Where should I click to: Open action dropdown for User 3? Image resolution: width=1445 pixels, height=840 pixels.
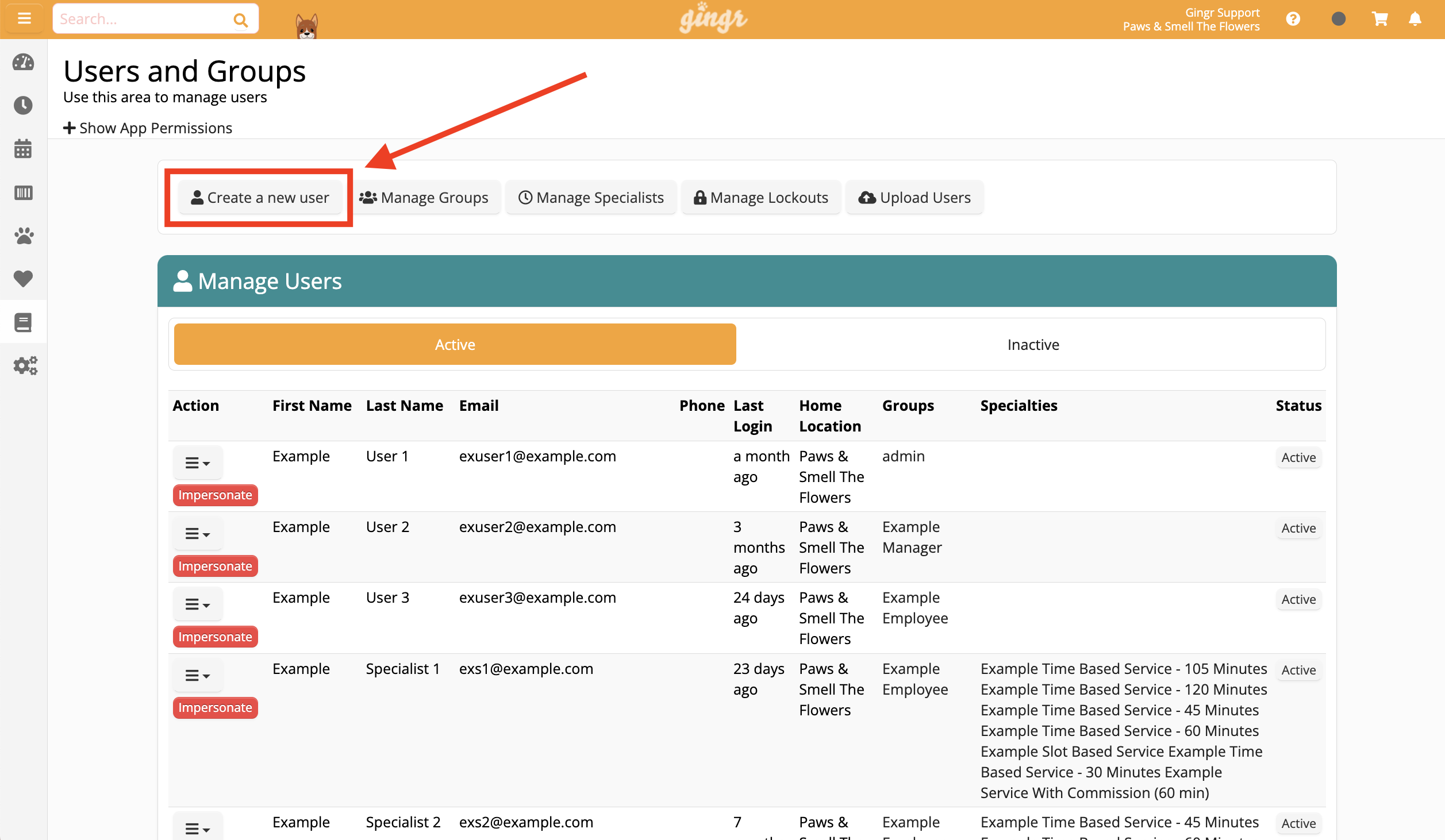pyautogui.click(x=198, y=604)
